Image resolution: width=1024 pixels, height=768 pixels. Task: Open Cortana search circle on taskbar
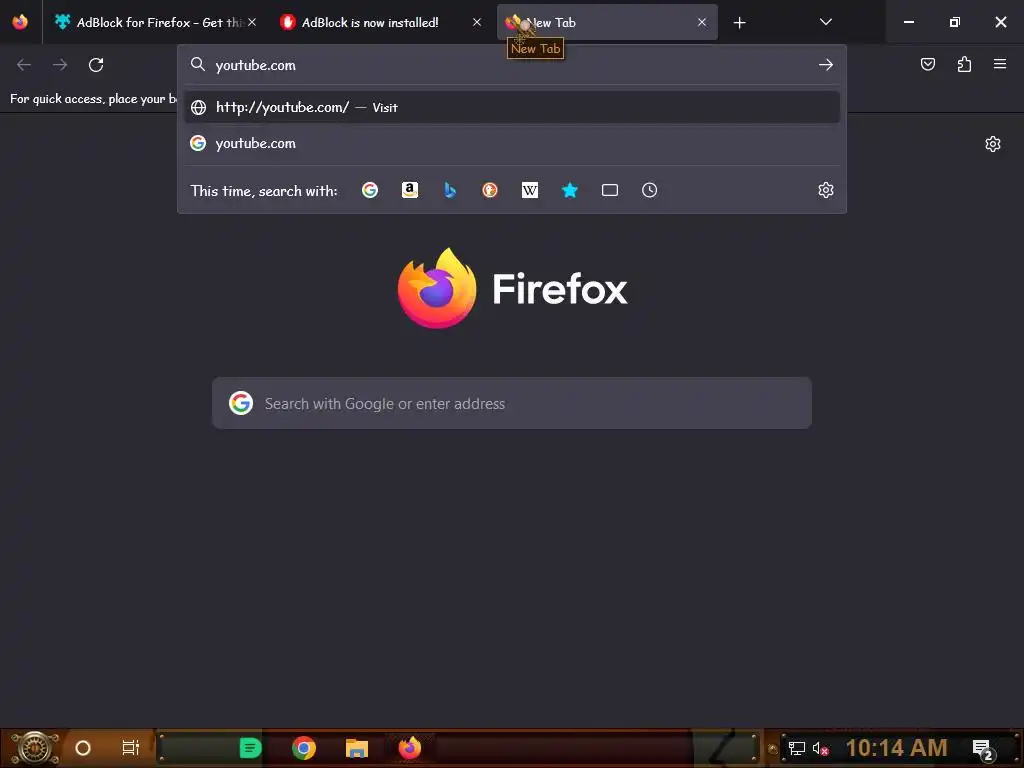click(83, 748)
